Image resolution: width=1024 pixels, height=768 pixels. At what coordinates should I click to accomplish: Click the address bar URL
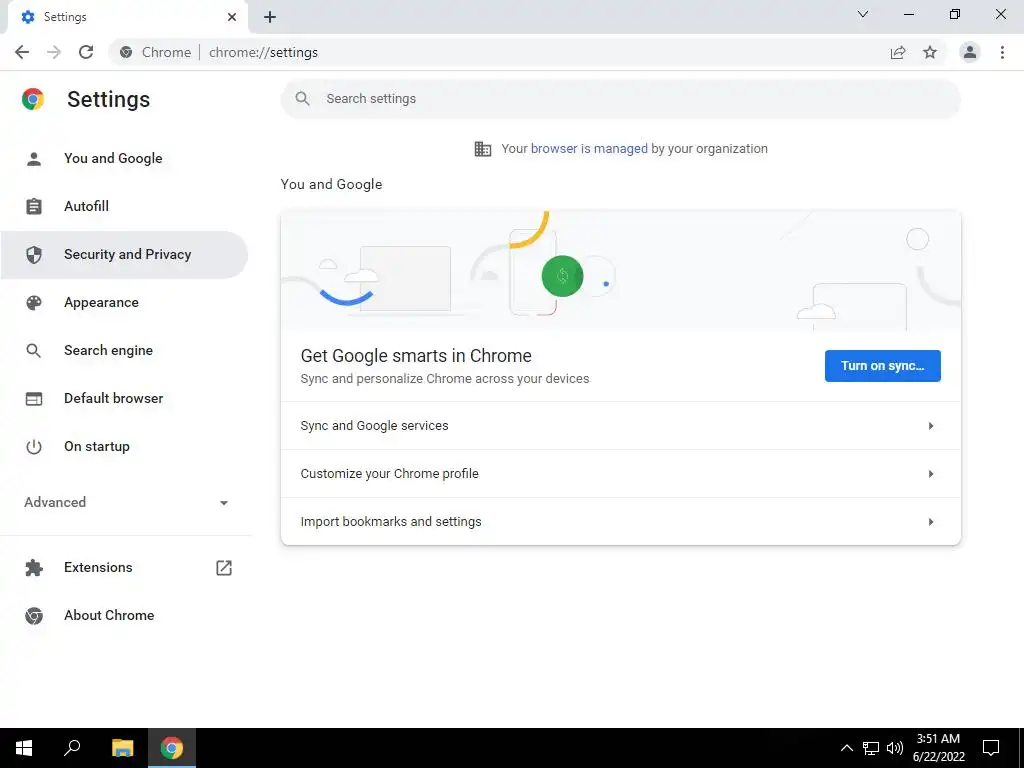click(x=263, y=52)
